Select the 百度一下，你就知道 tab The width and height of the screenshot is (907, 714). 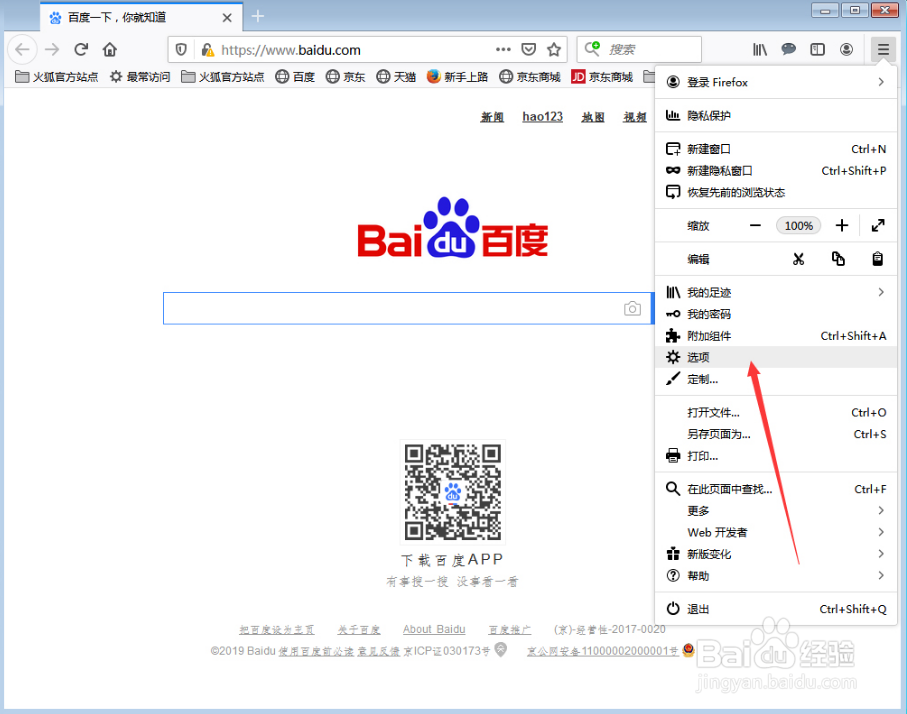141,17
